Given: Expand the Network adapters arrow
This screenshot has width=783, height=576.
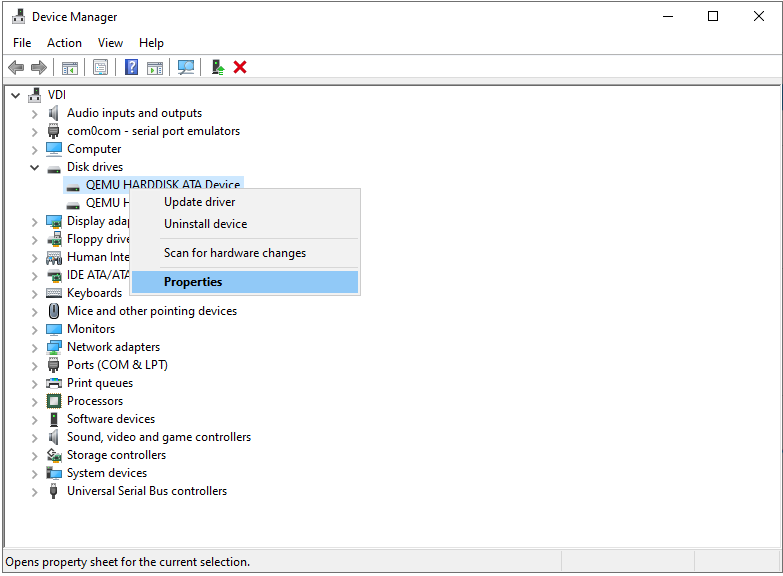Looking at the screenshot, I should pyautogui.click(x=34, y=348).
